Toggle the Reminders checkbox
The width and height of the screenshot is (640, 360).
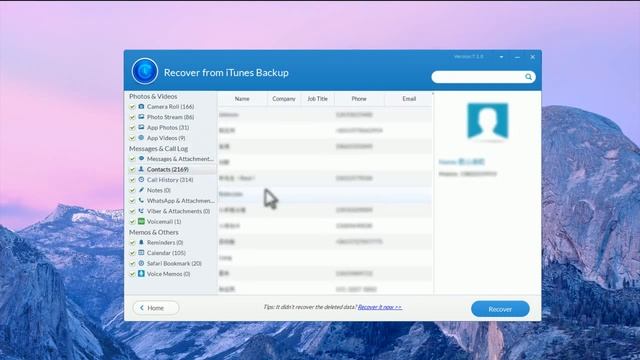[x=132, y=242]
